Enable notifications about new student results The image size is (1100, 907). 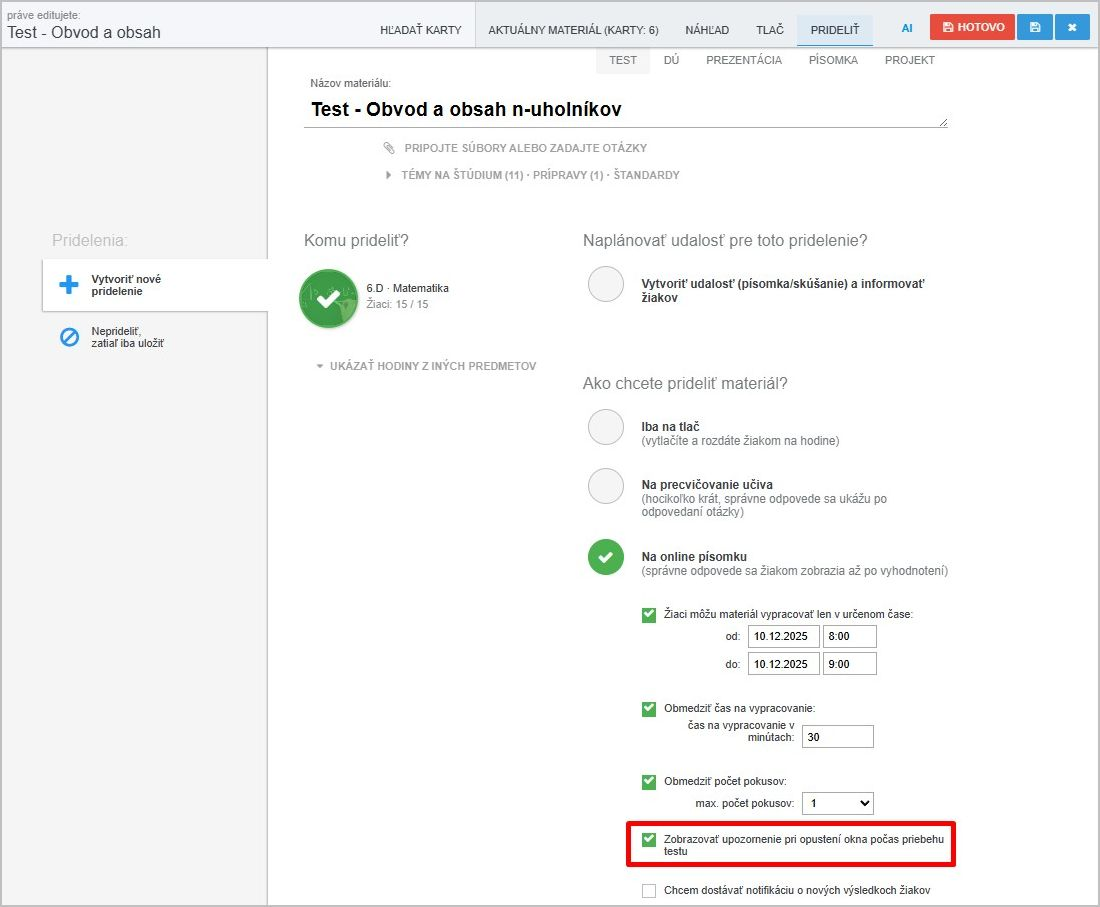[x=649, y=890]
